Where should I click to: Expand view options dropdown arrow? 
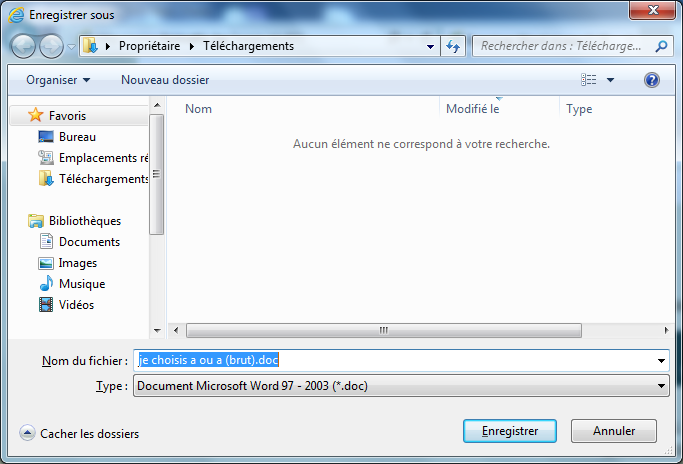[x=610, y=80]
